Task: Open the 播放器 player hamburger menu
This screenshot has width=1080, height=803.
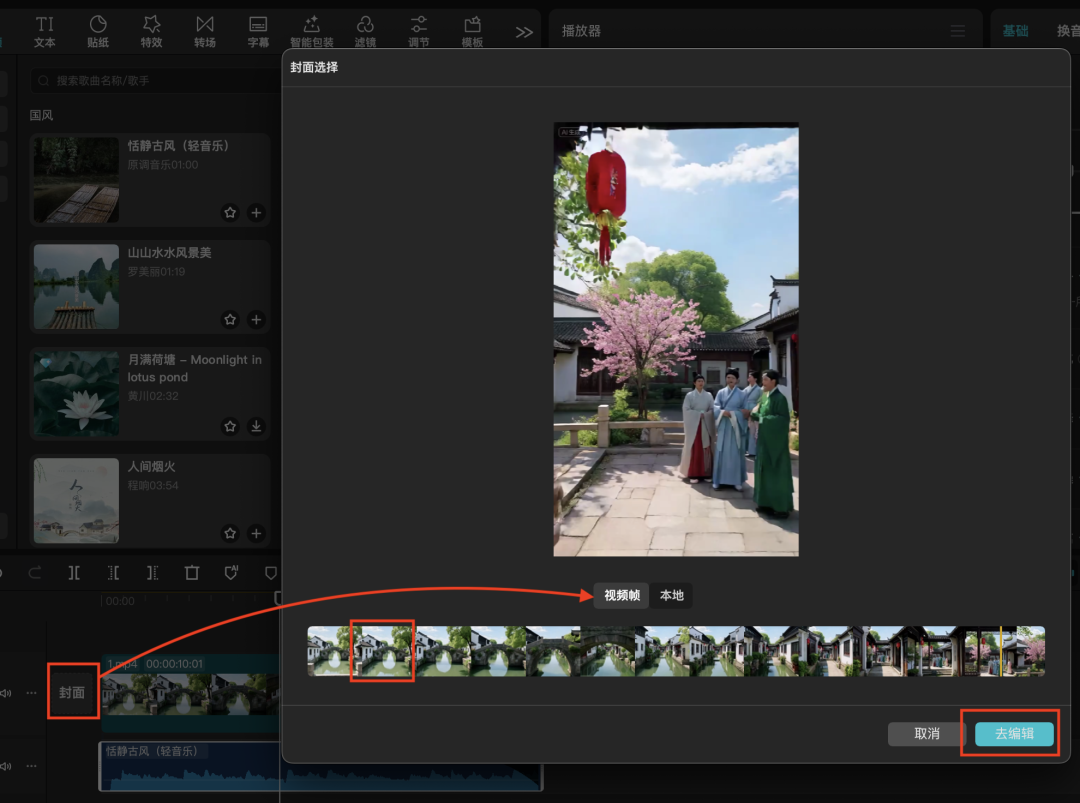Action: tap(958, 32)
